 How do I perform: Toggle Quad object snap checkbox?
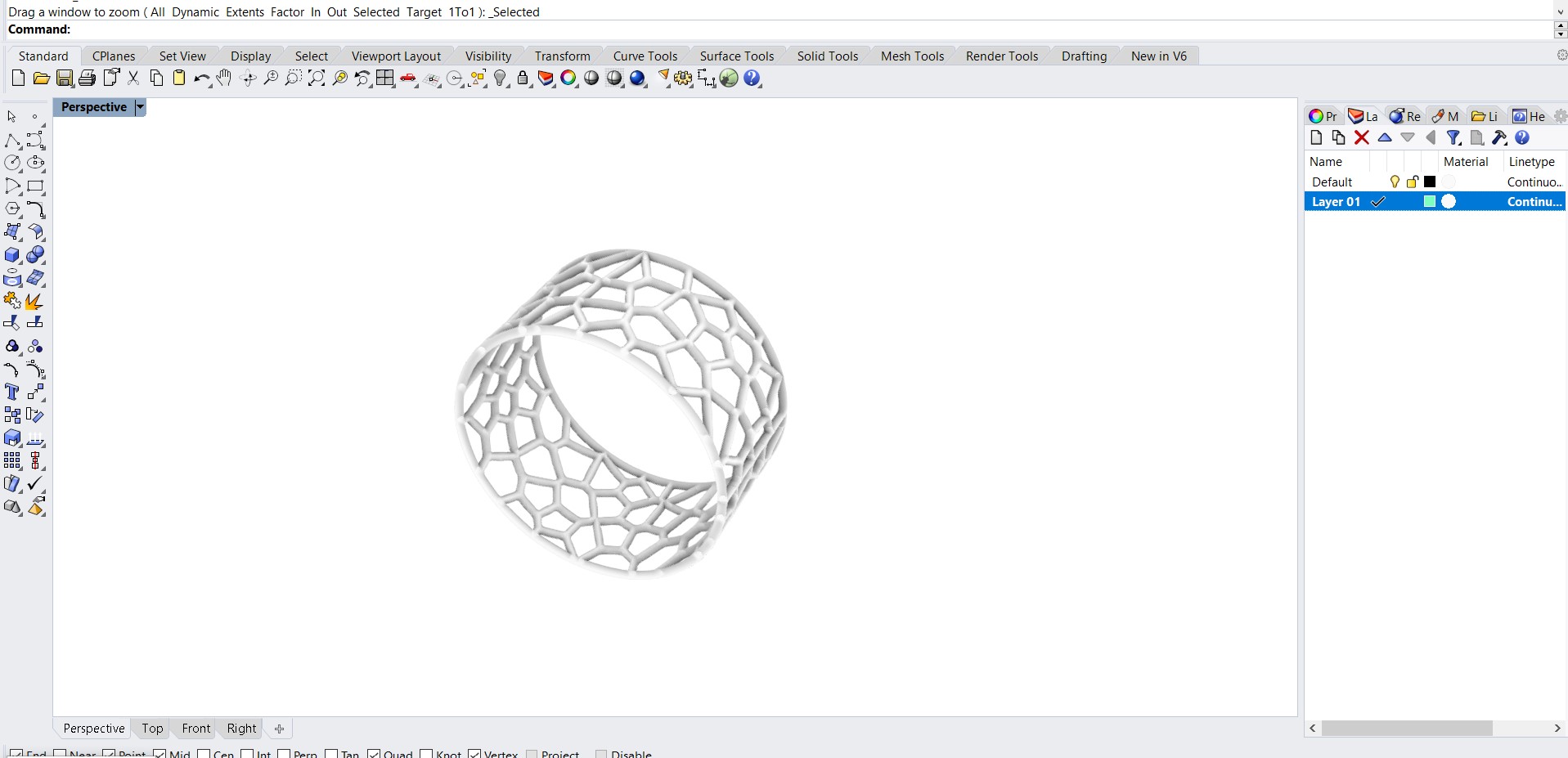(x=374, y=754)
